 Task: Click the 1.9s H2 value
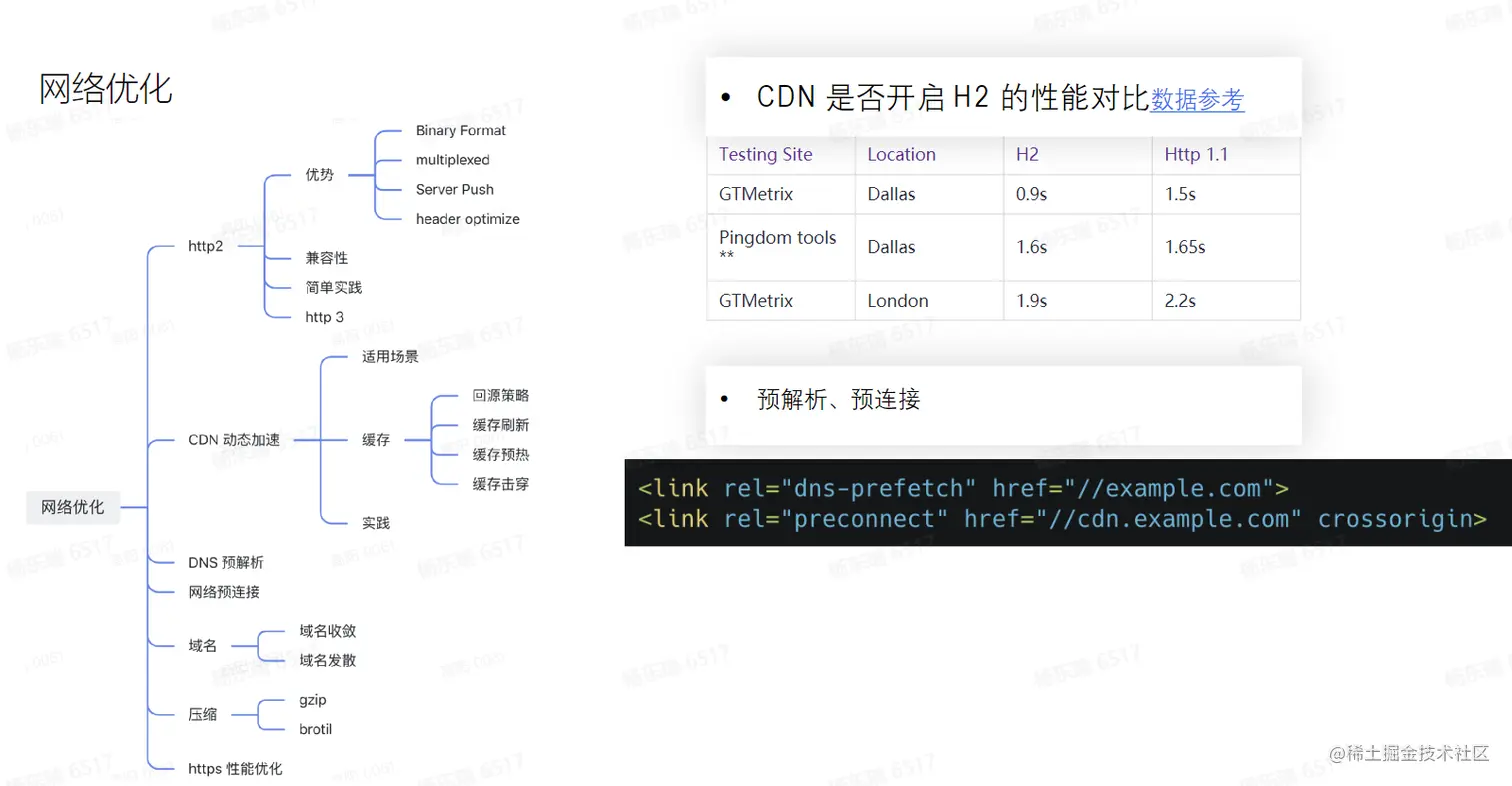(1031, 300)
